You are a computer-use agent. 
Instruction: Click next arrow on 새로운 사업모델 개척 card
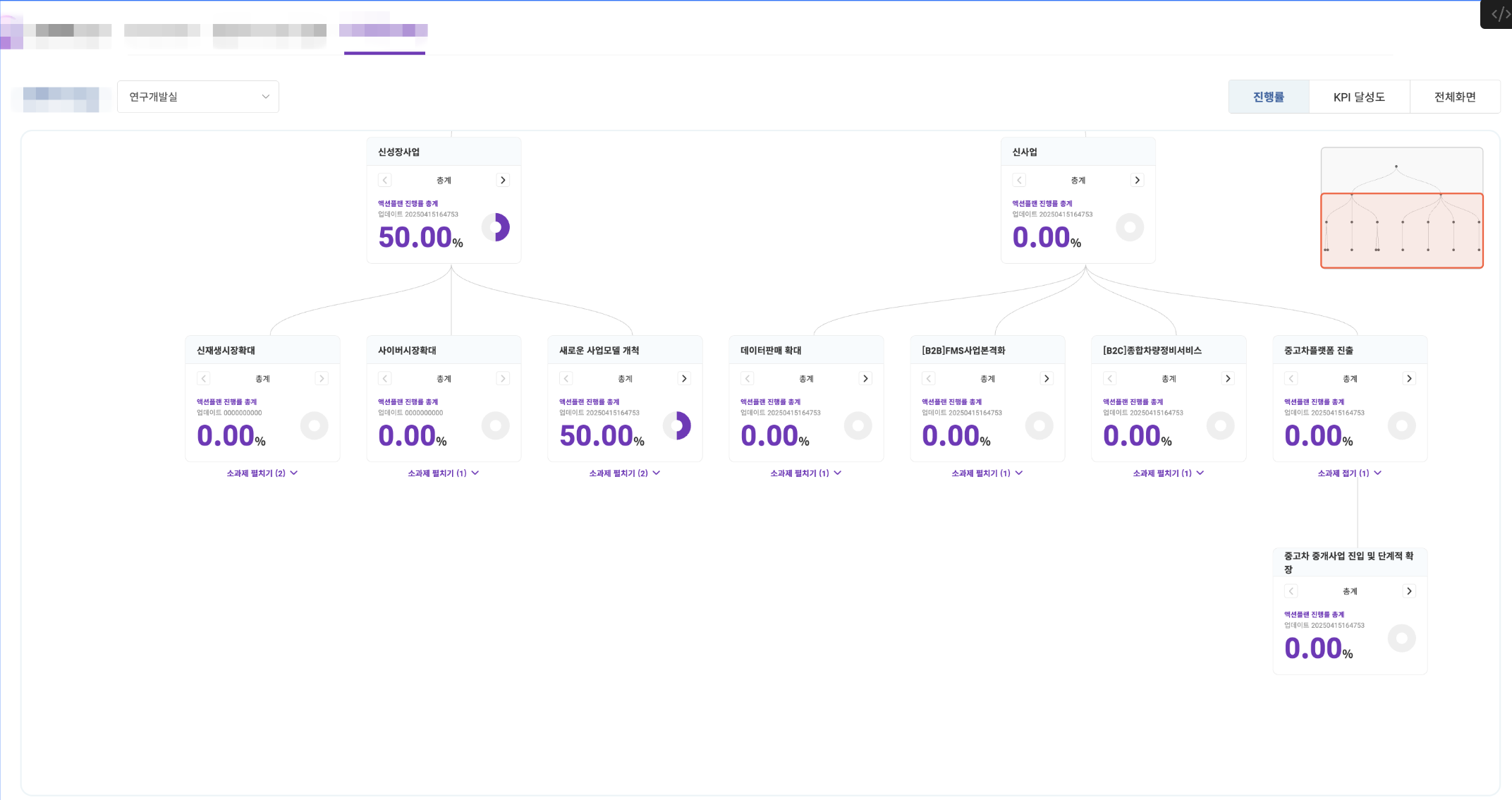click(684, 379)
